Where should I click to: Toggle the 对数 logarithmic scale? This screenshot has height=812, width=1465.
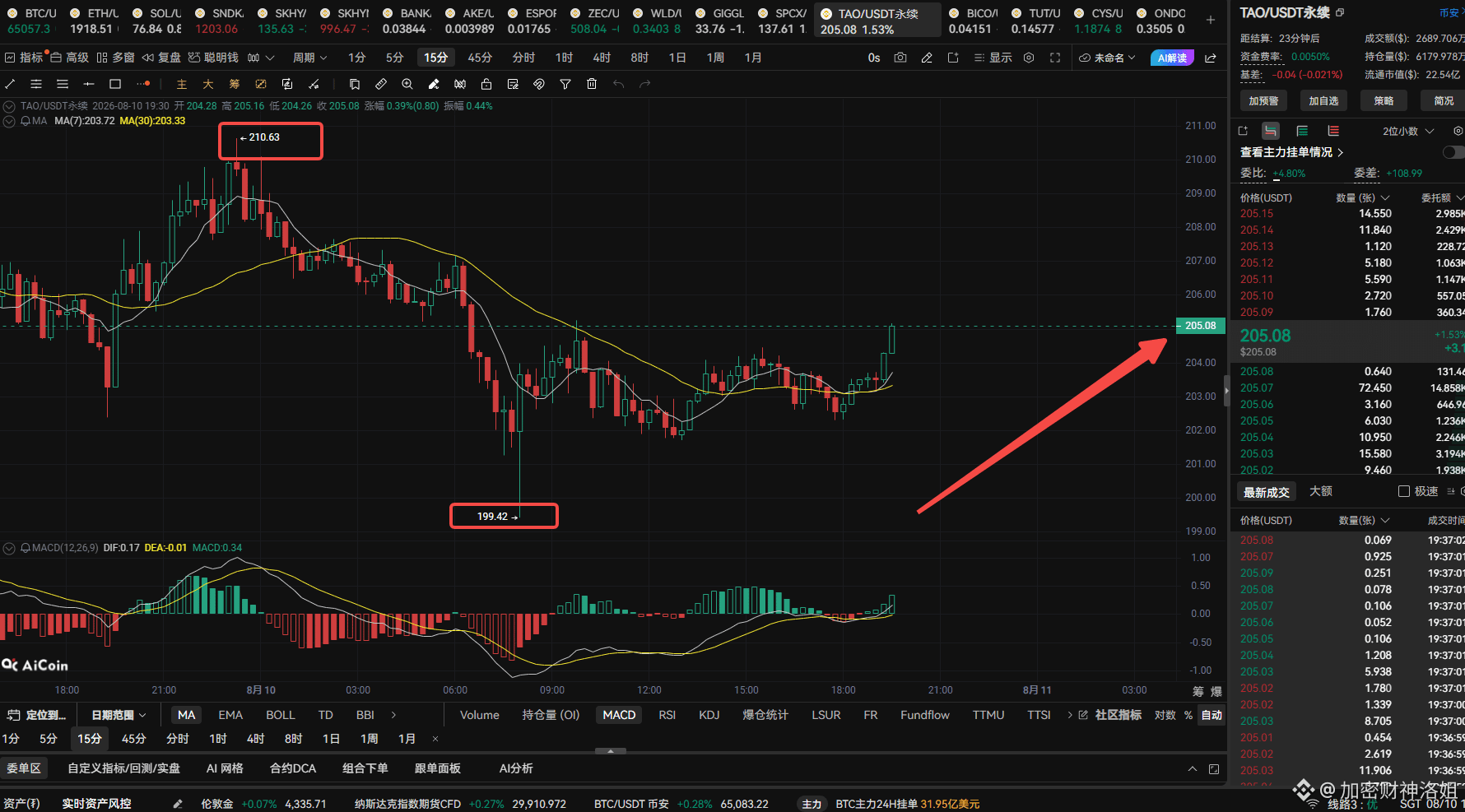(x=1165, y=715)
